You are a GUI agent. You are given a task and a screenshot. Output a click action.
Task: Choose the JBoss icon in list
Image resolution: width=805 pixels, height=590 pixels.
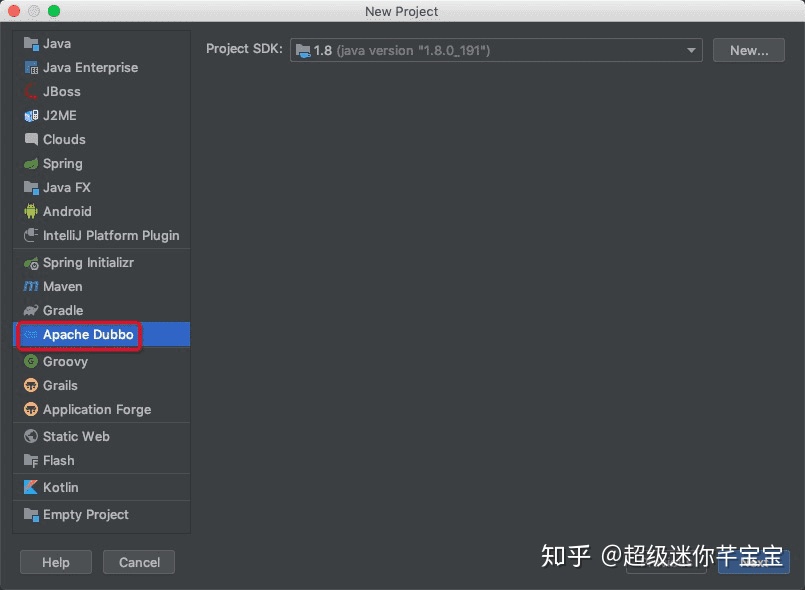tap(31, 92)
